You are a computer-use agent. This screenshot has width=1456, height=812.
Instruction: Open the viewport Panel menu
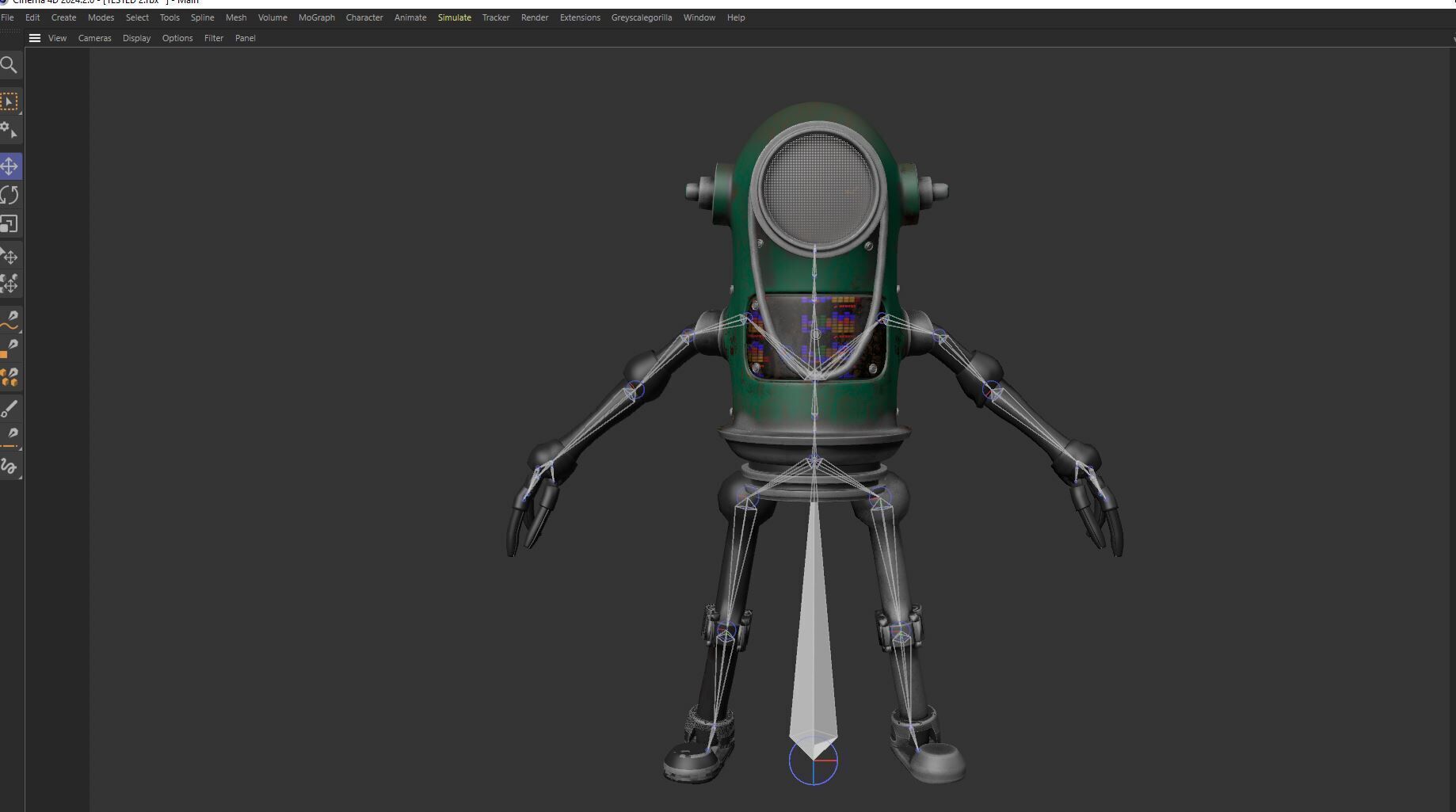(246, 38)
